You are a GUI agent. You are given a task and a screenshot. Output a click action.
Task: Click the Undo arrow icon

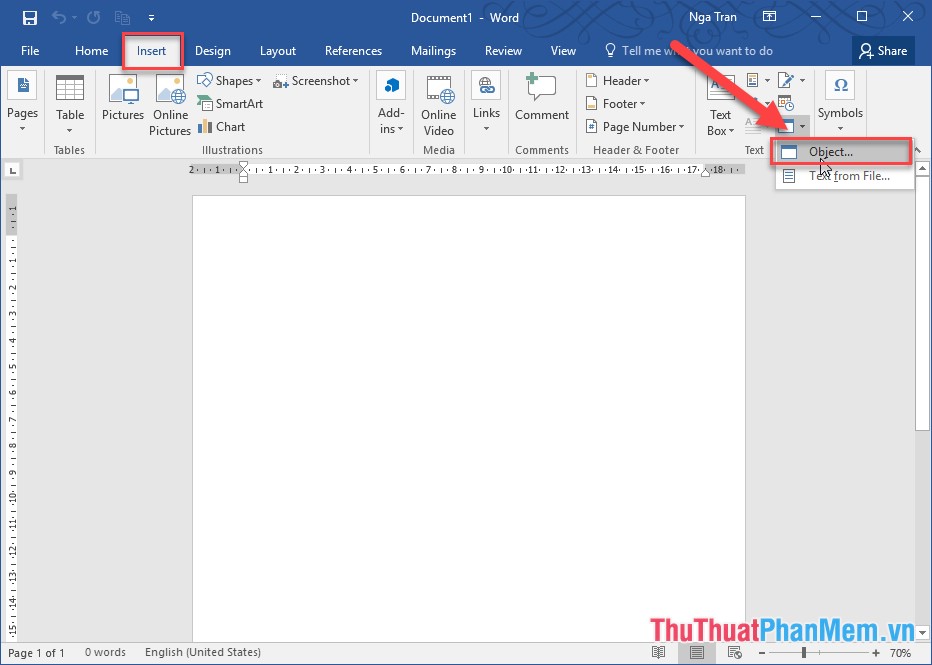59,17
